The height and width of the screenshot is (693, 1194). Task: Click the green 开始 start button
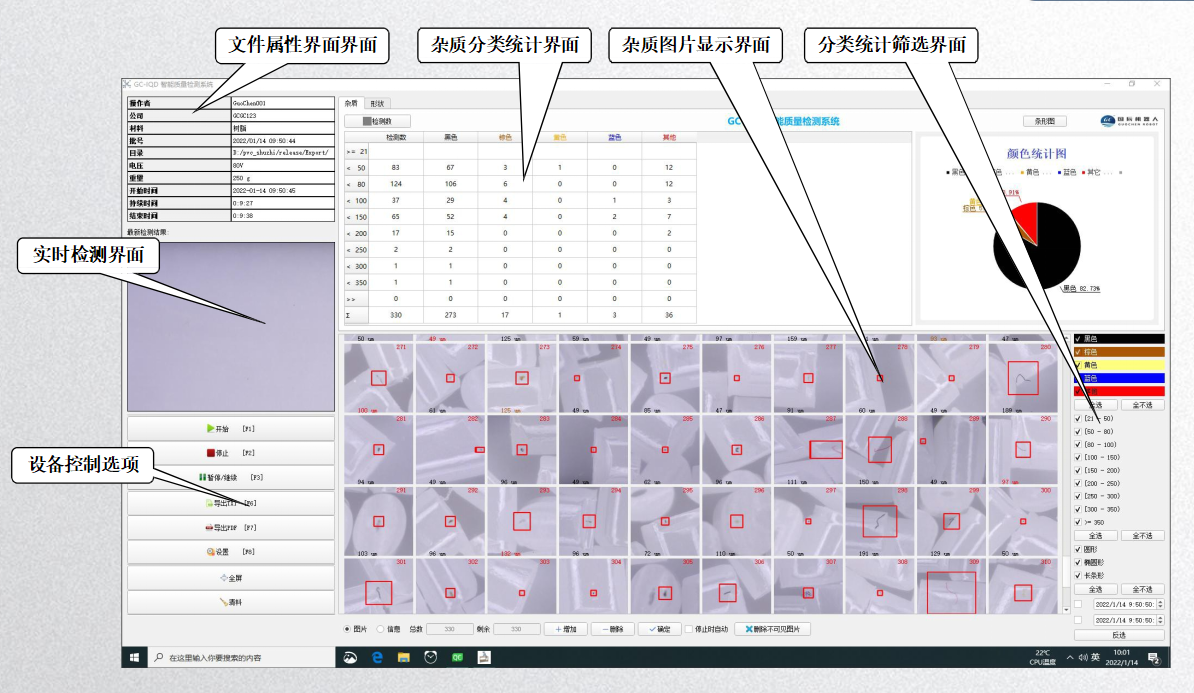point(230,428)
